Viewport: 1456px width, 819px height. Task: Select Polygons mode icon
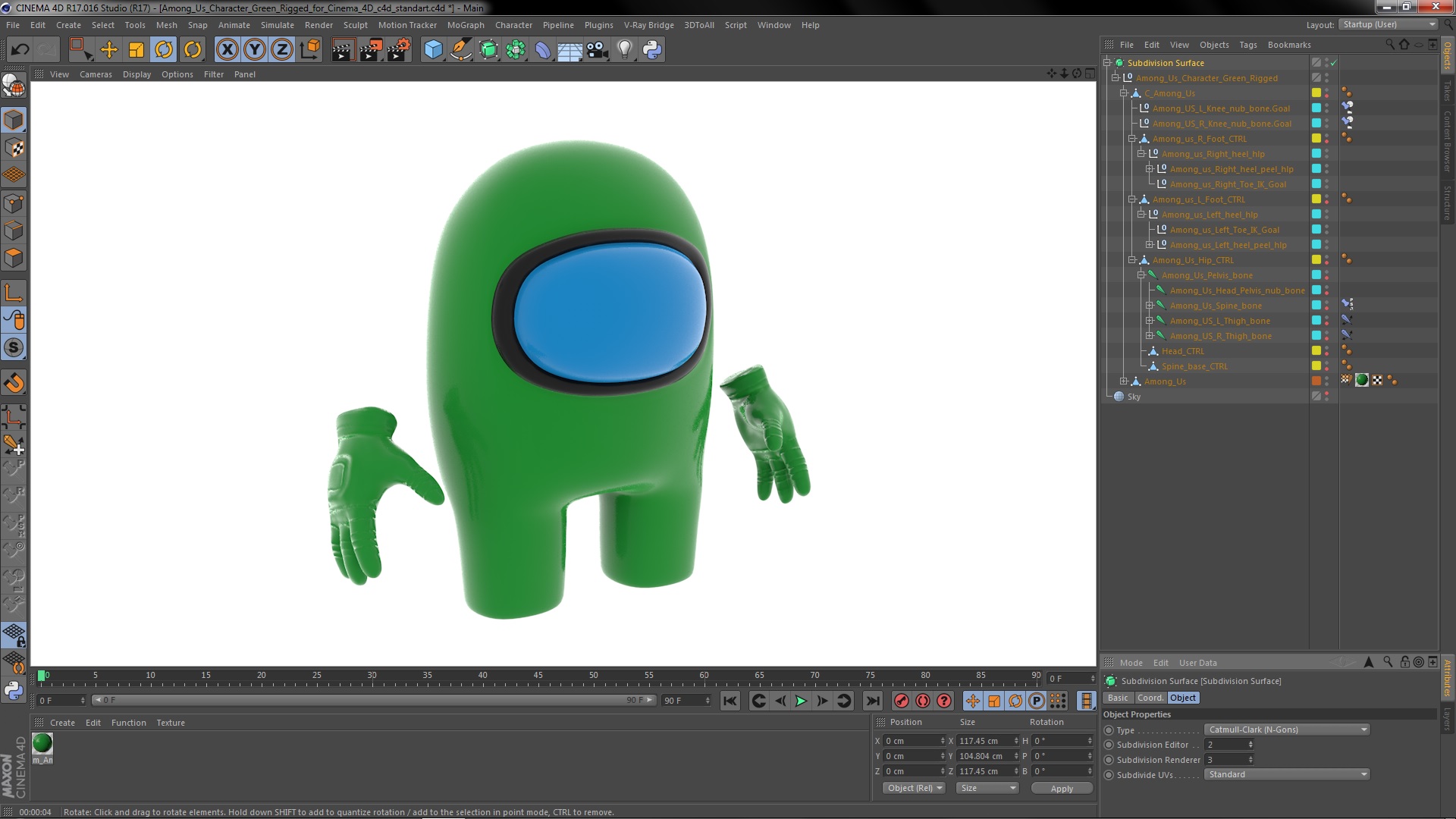[x=14, y=258]
